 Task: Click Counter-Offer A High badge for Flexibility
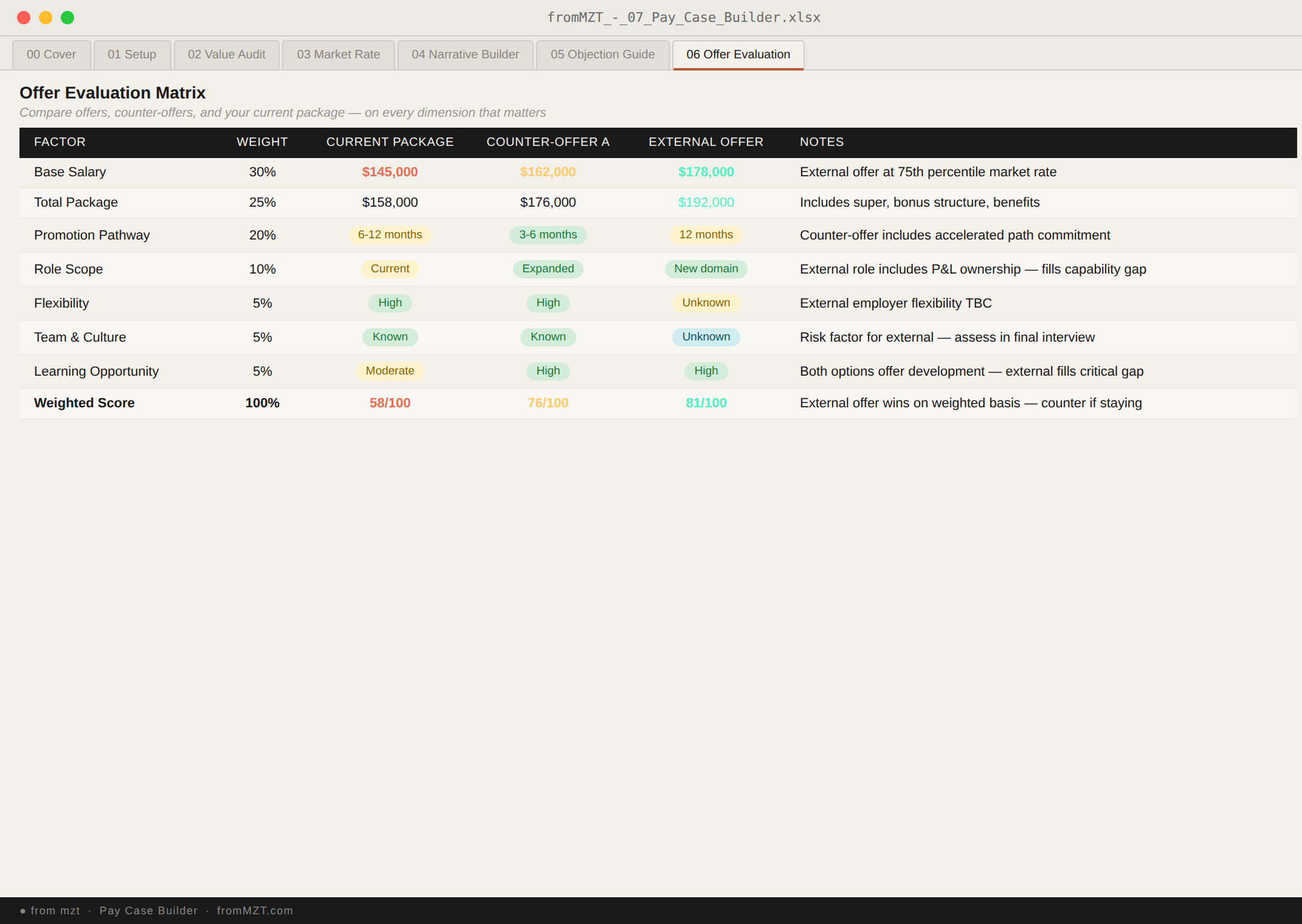[548, 303]
